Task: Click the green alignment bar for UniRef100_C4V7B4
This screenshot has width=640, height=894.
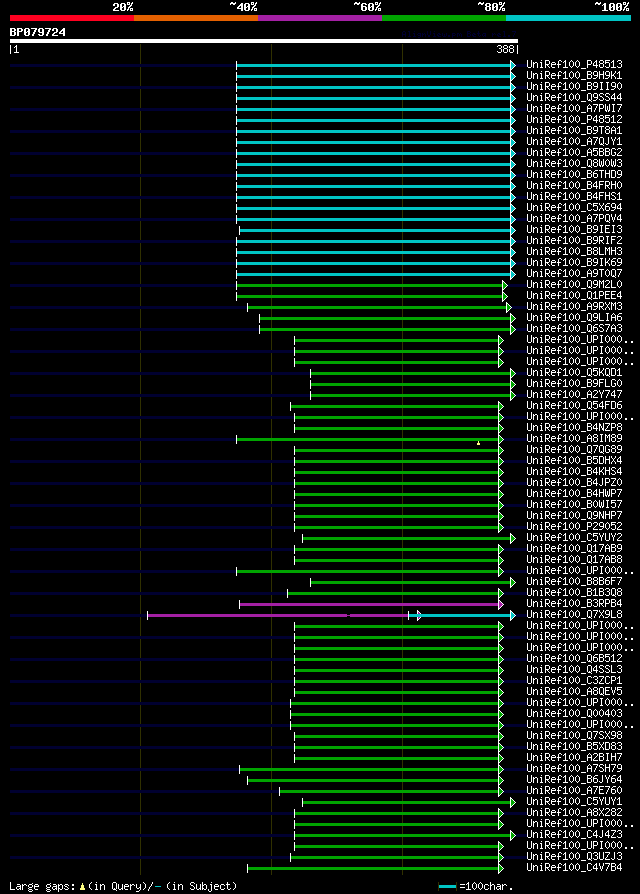Action: pos(376,868)
